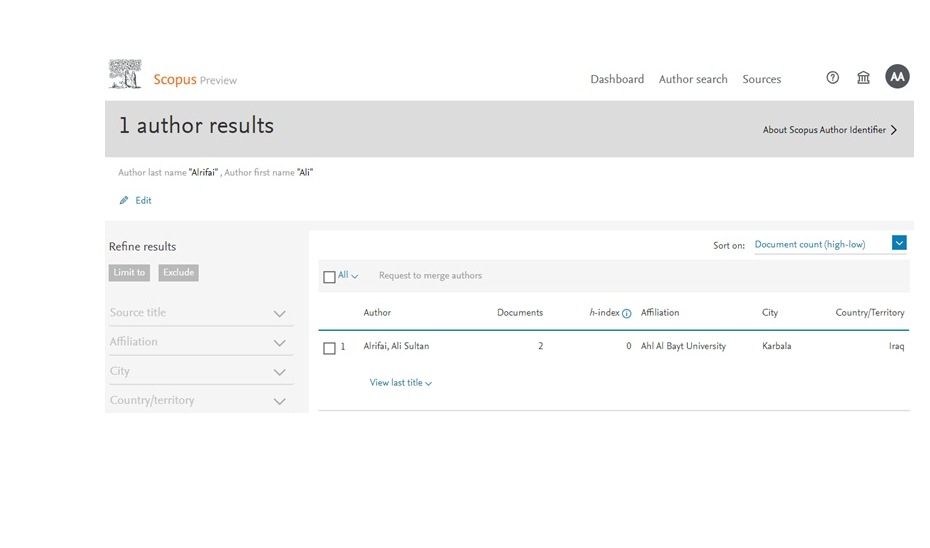Tick the select All checkbox
This screenshot has height=548, width=930.
click(329, 277)
